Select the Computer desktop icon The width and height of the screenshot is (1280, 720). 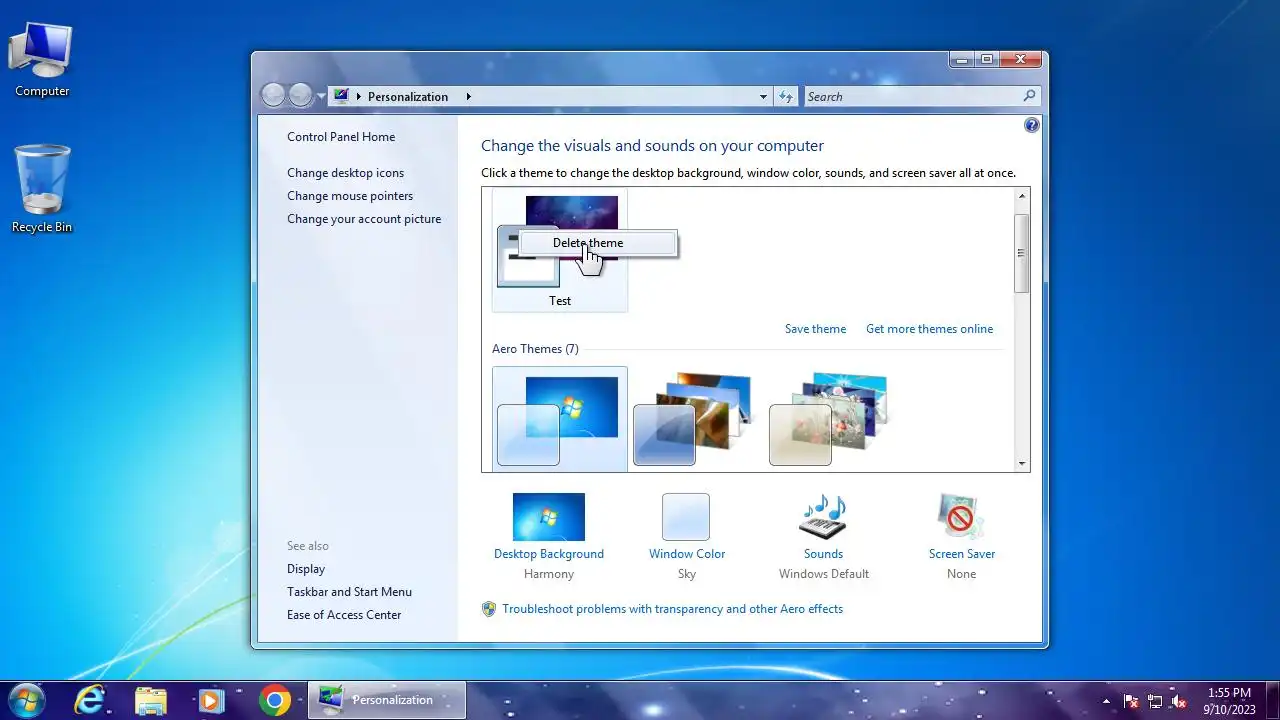click(42, 60)
